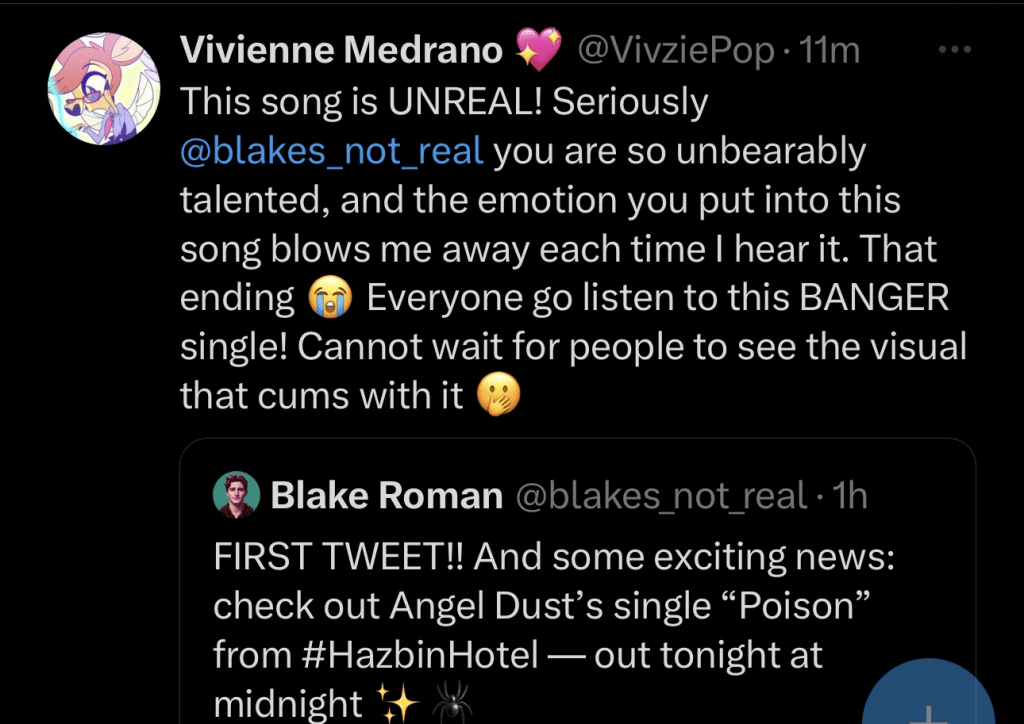Open the quoted FIRST TWEET card
The image size is (1024, 724).
pos(577,580)
